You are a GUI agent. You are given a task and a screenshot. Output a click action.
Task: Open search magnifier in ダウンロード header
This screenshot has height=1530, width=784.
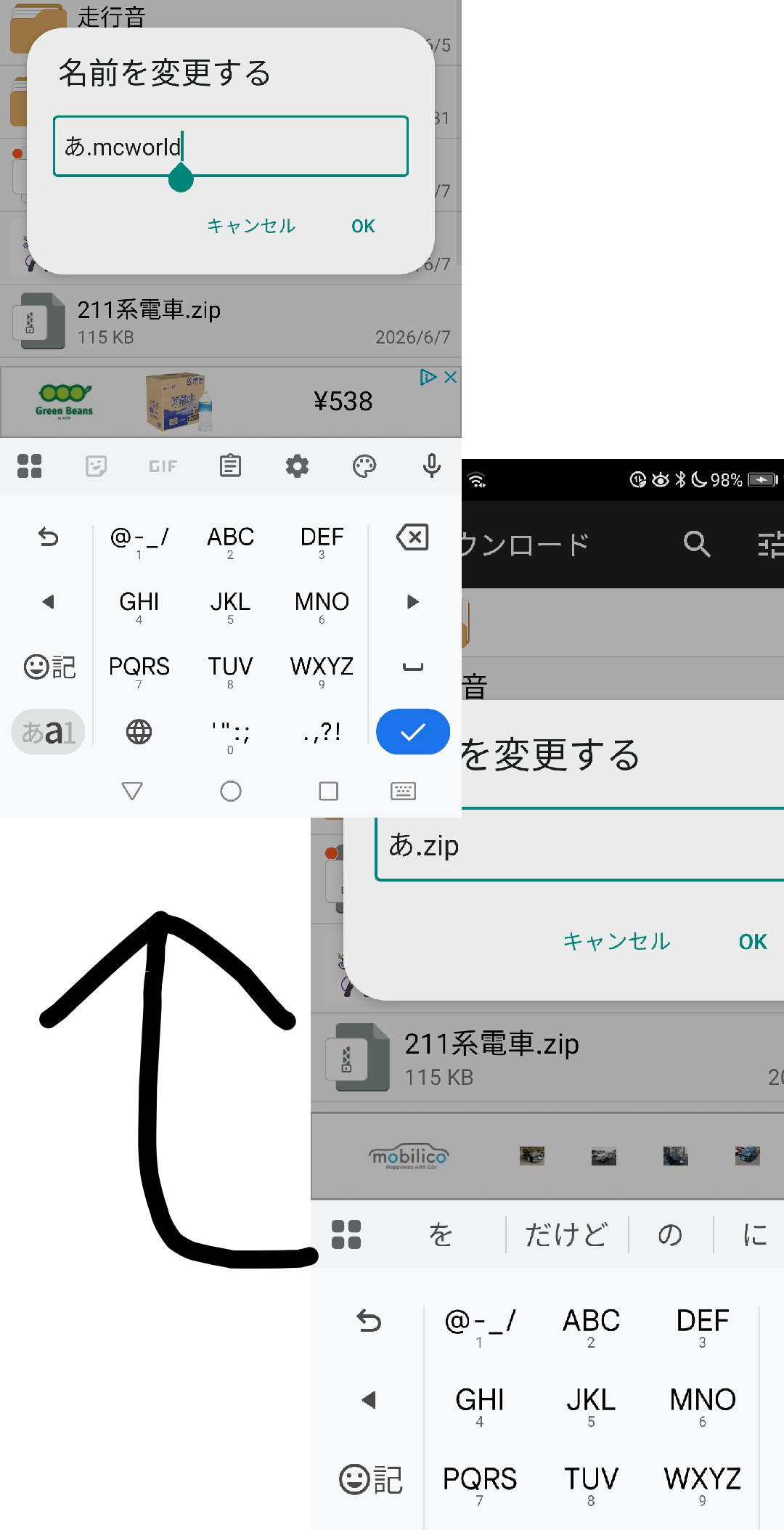pos(697,543)
